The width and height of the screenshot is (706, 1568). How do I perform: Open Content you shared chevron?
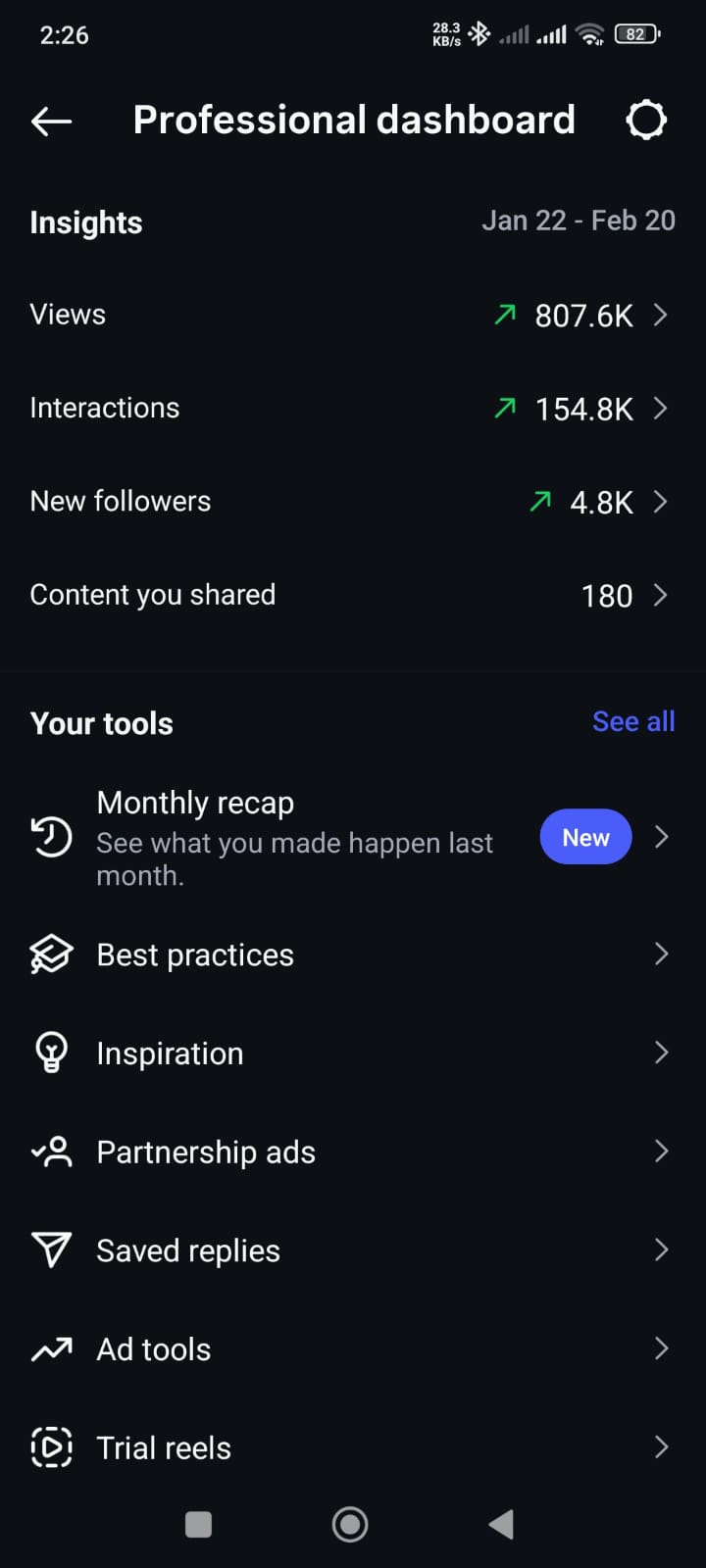tap(661, 595)
